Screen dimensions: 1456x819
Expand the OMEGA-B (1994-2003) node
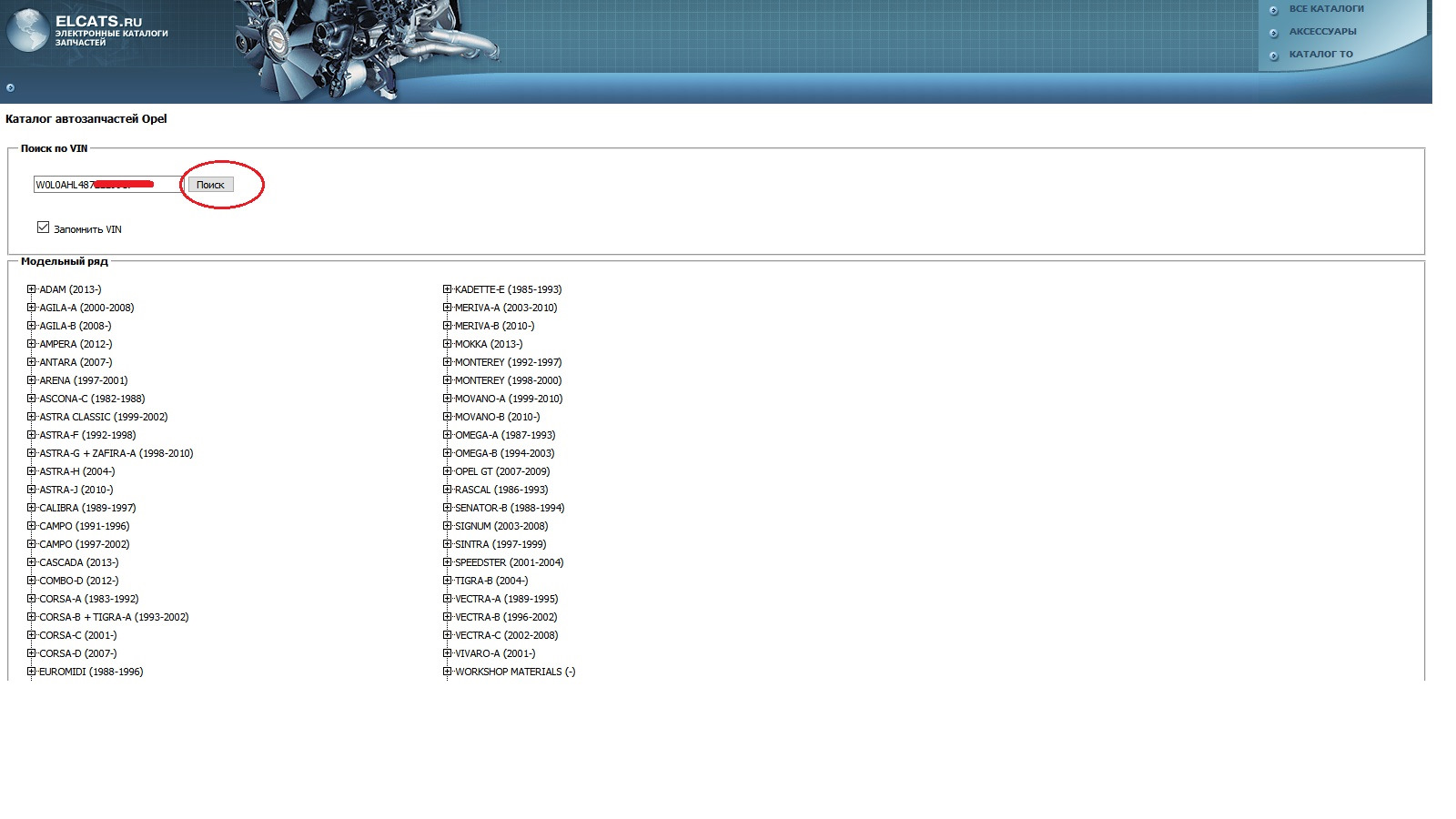[448, 453]
